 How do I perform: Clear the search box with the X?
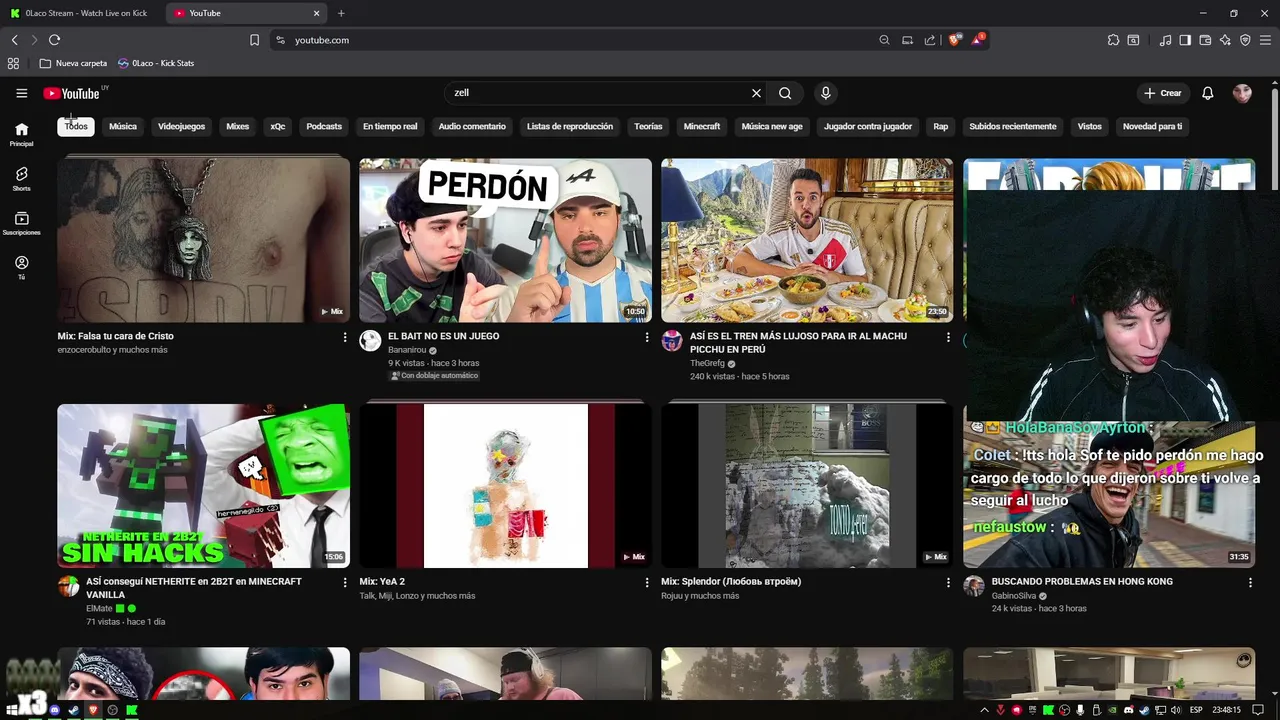(x=756, y=93)
